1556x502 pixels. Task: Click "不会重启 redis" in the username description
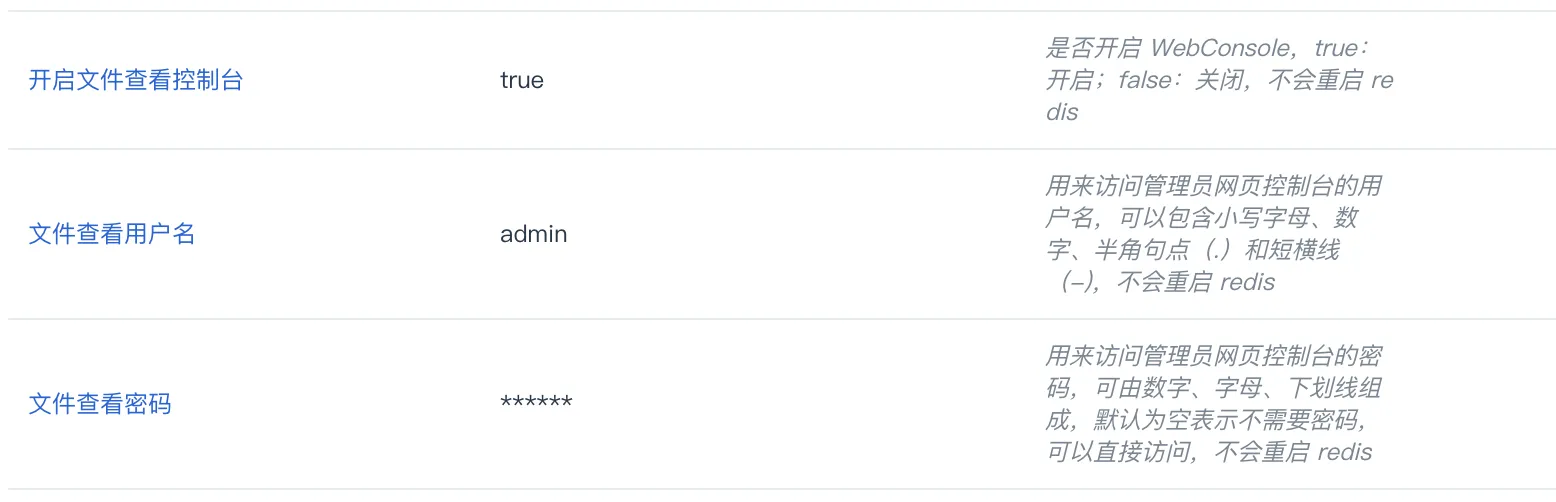1195,282
